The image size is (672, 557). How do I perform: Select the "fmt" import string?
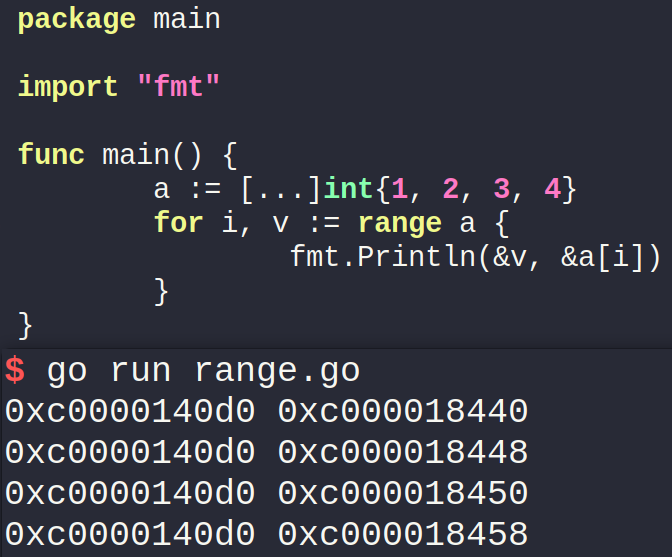click(x=178, y=86)
